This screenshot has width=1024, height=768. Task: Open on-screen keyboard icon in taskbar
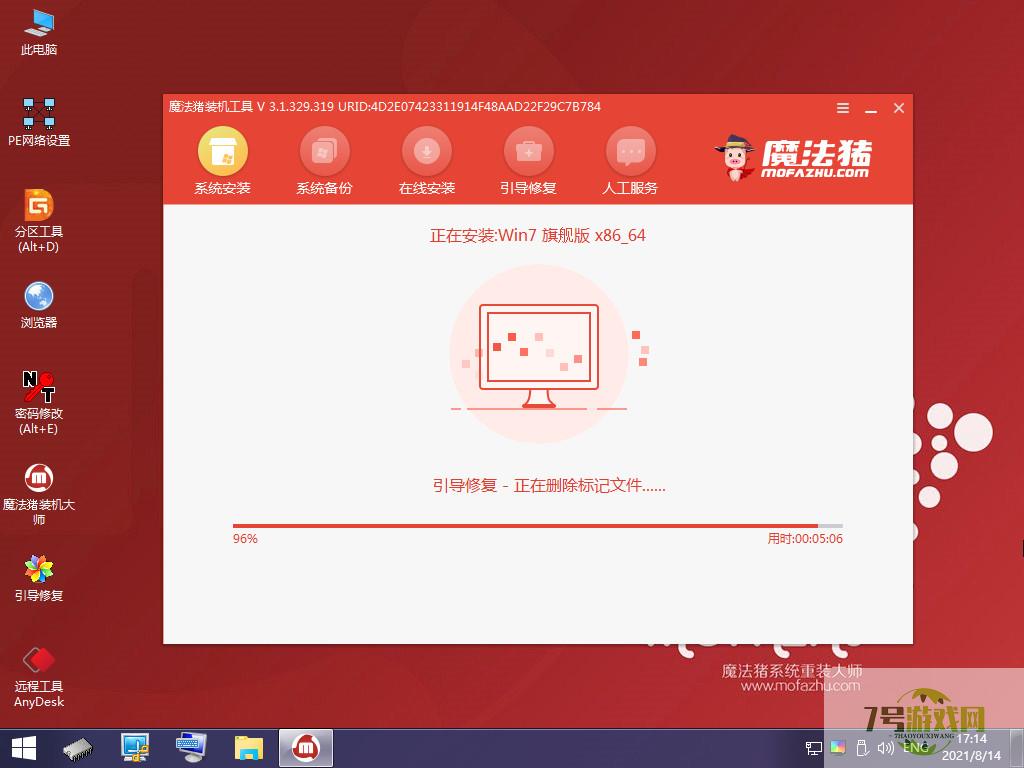pyautogui.click(x=191, y=748)
